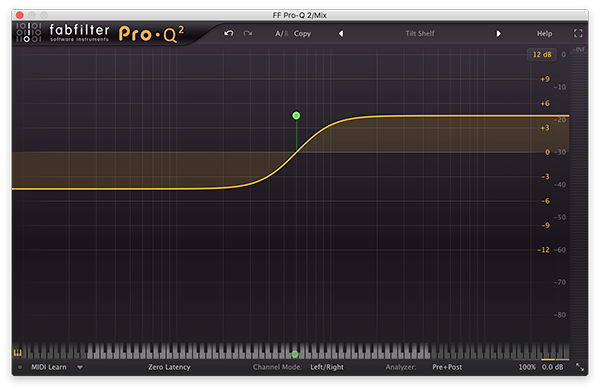The image size is (600, 390).
Task: Toggle the A/B state switch
Action: [x=281, y=34]
